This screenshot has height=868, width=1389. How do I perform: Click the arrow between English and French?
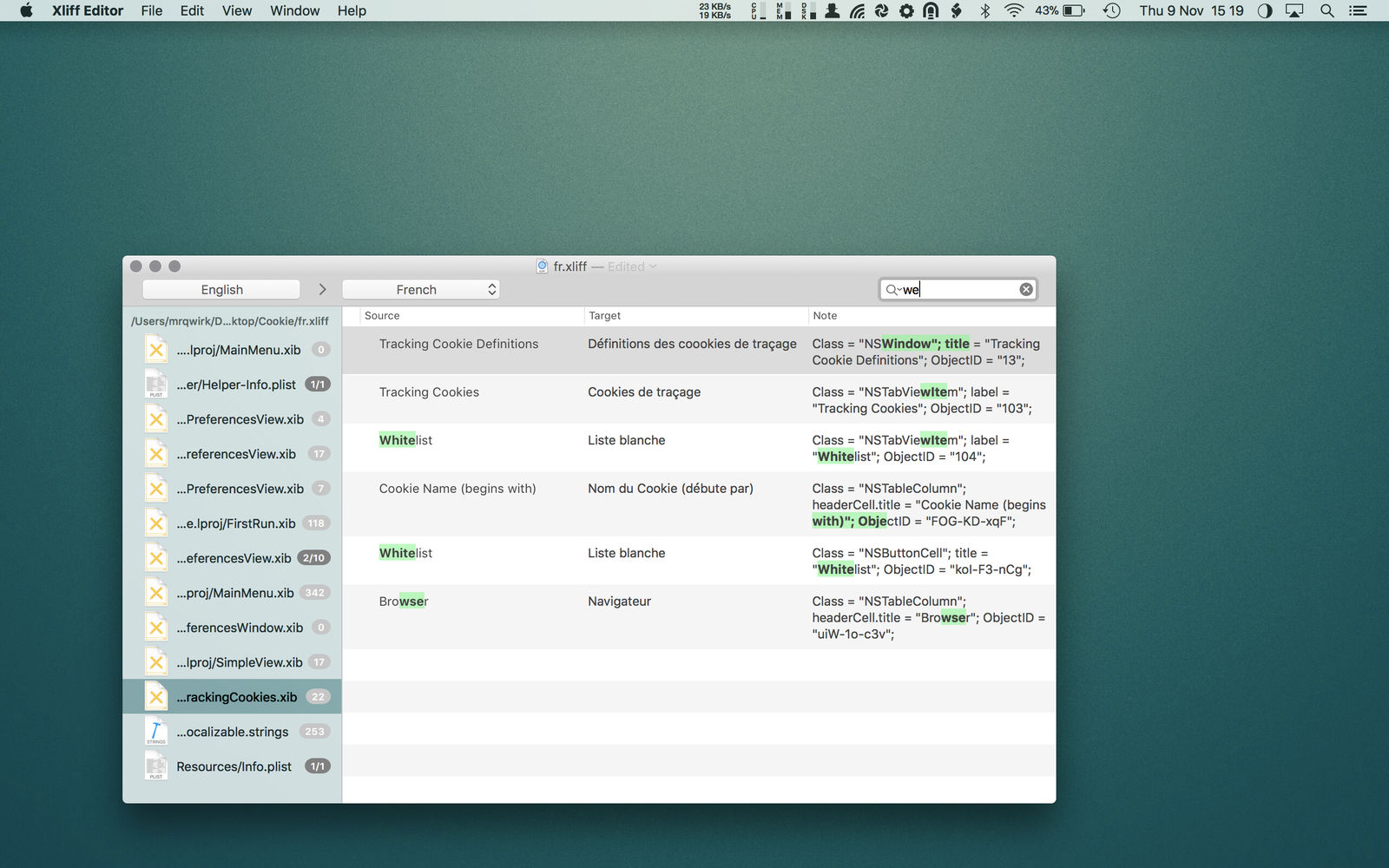click(x=322, y=290)
